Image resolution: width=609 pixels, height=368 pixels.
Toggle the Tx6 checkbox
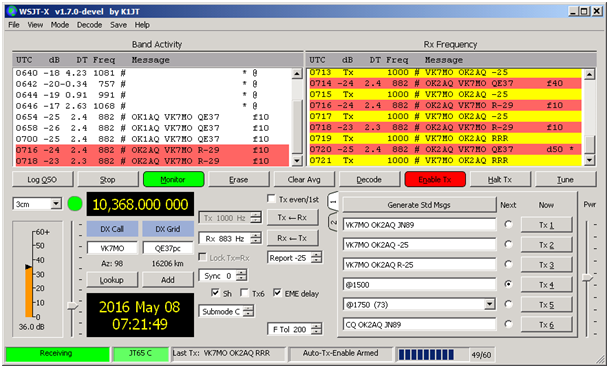245,293
